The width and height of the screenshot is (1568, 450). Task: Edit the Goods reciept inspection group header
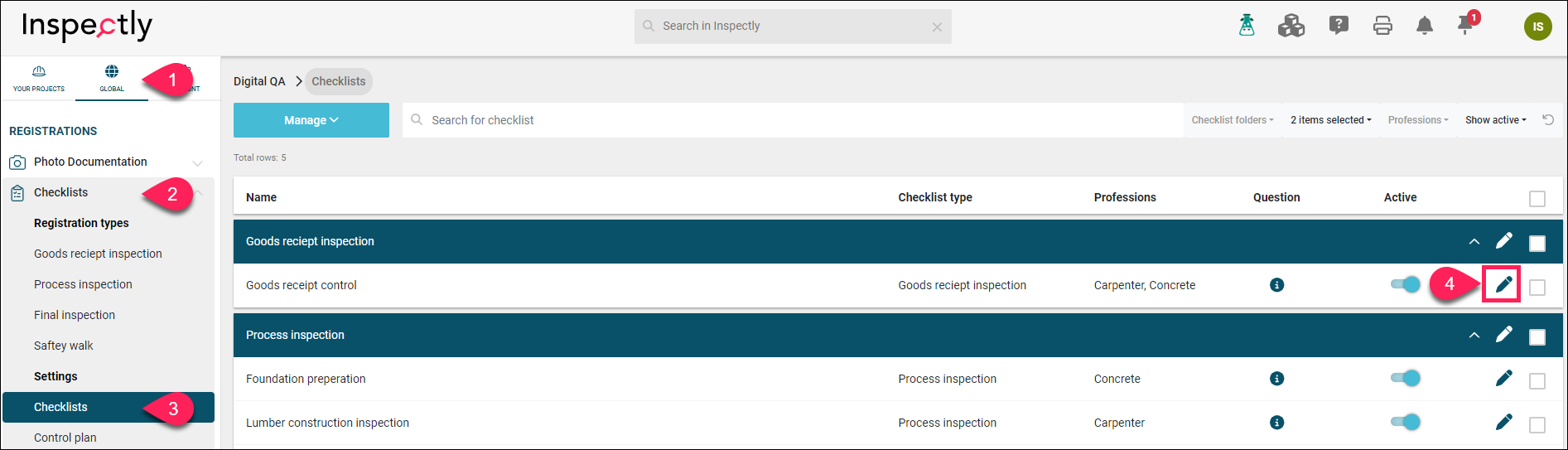1503,241
